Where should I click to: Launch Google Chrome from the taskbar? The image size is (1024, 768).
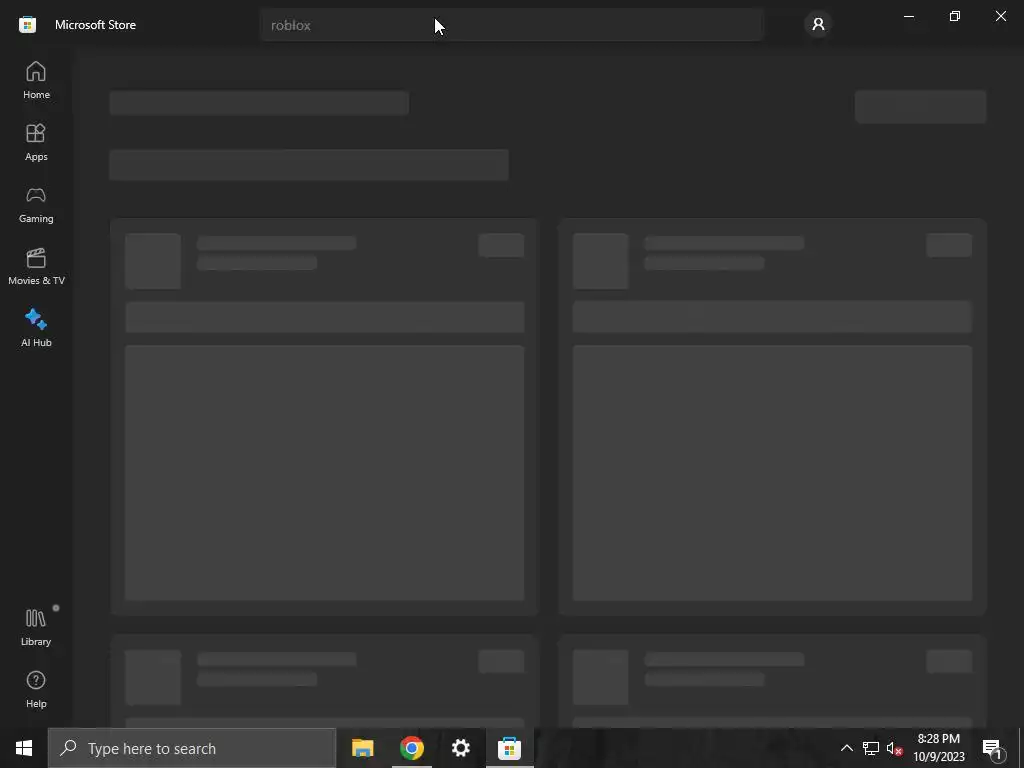tap(411, 748)
